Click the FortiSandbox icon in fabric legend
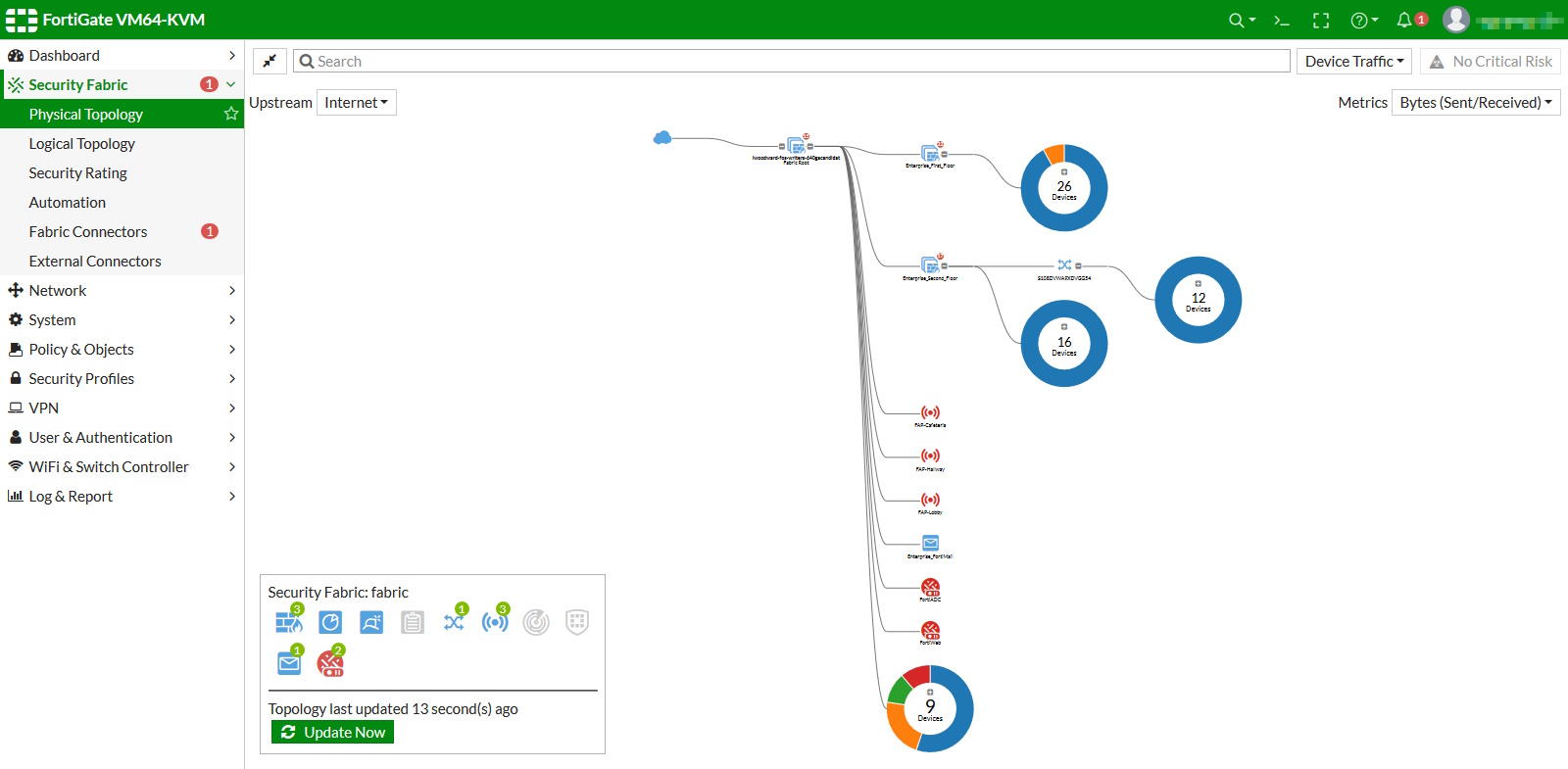 click(371, 622)
